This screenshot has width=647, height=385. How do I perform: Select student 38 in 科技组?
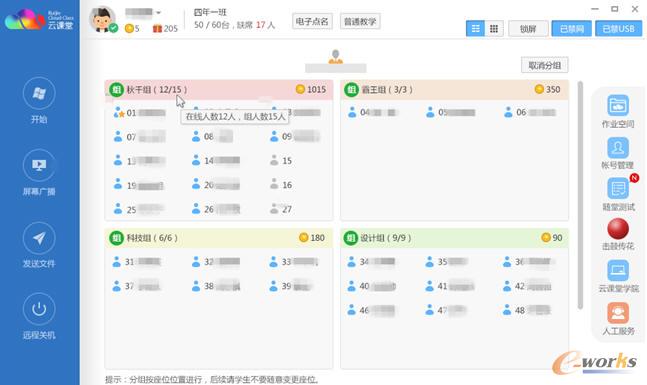[x=216, y=286]
